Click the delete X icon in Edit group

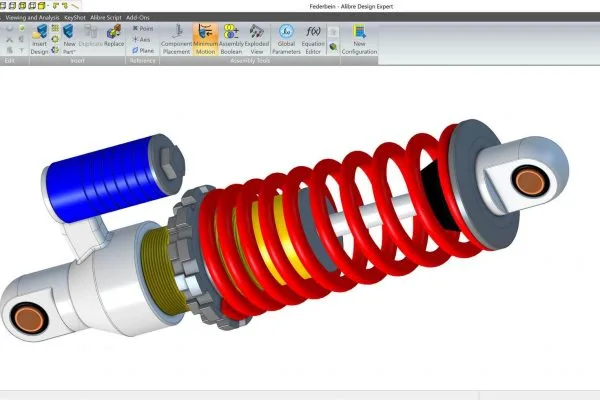10,39
